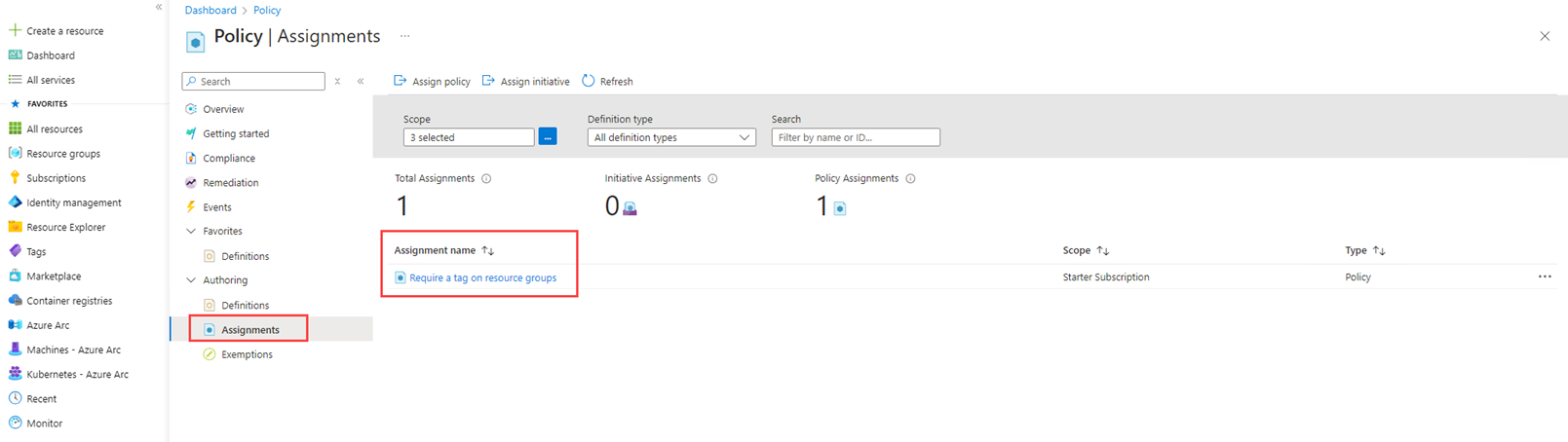
Task: Open Subscriptions key icon
Action: [15, 177]
